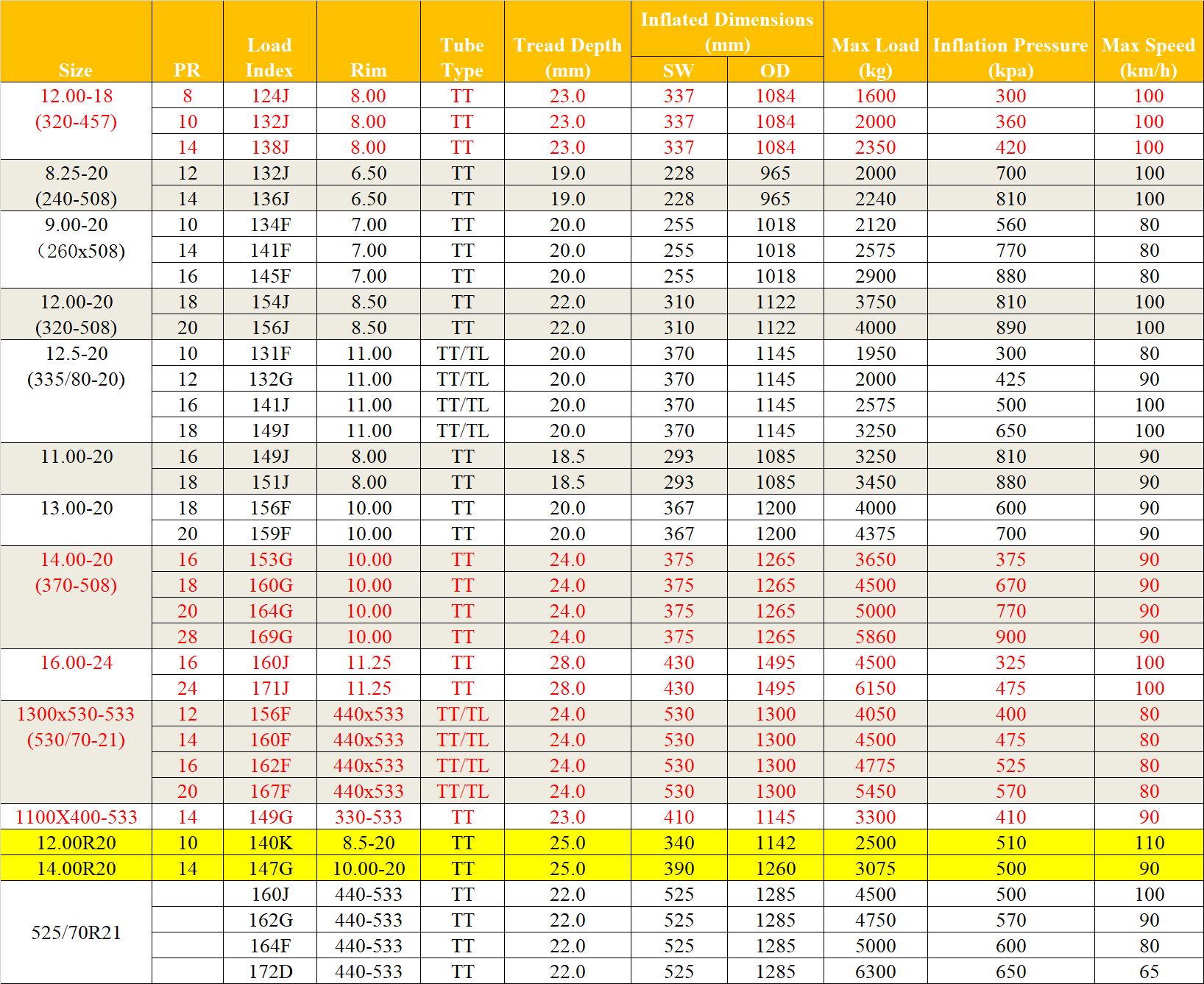Click the 172D load index cell

click(270, 971)
